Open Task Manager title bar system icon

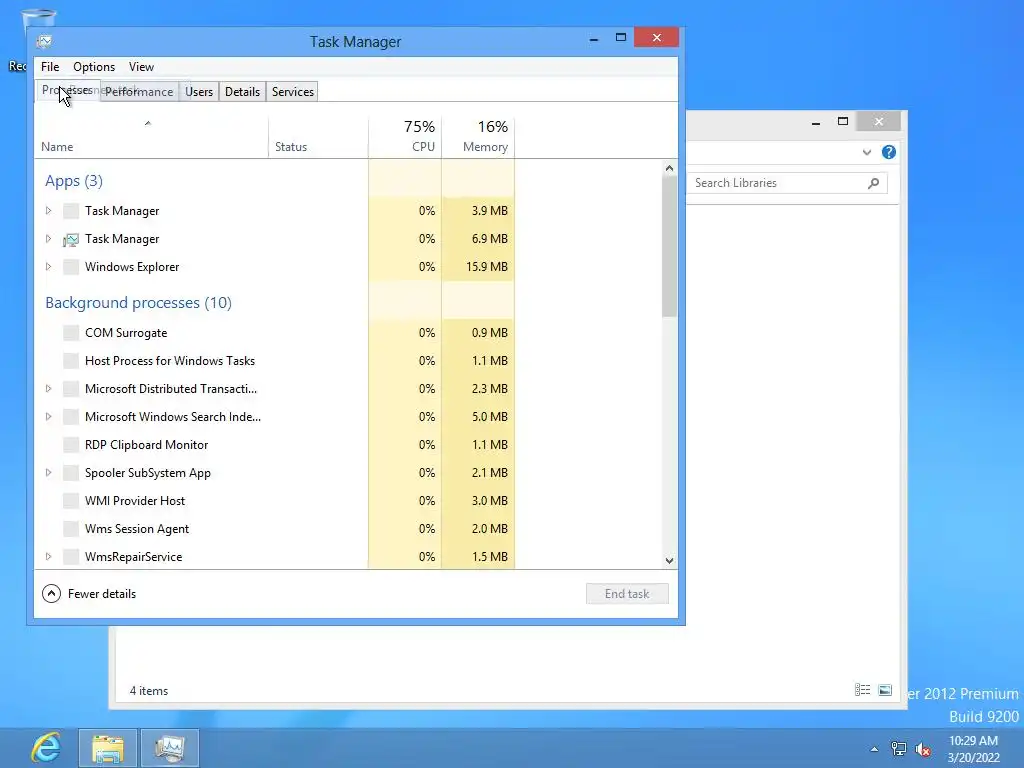pyautogui.click(x=44, y=41)
